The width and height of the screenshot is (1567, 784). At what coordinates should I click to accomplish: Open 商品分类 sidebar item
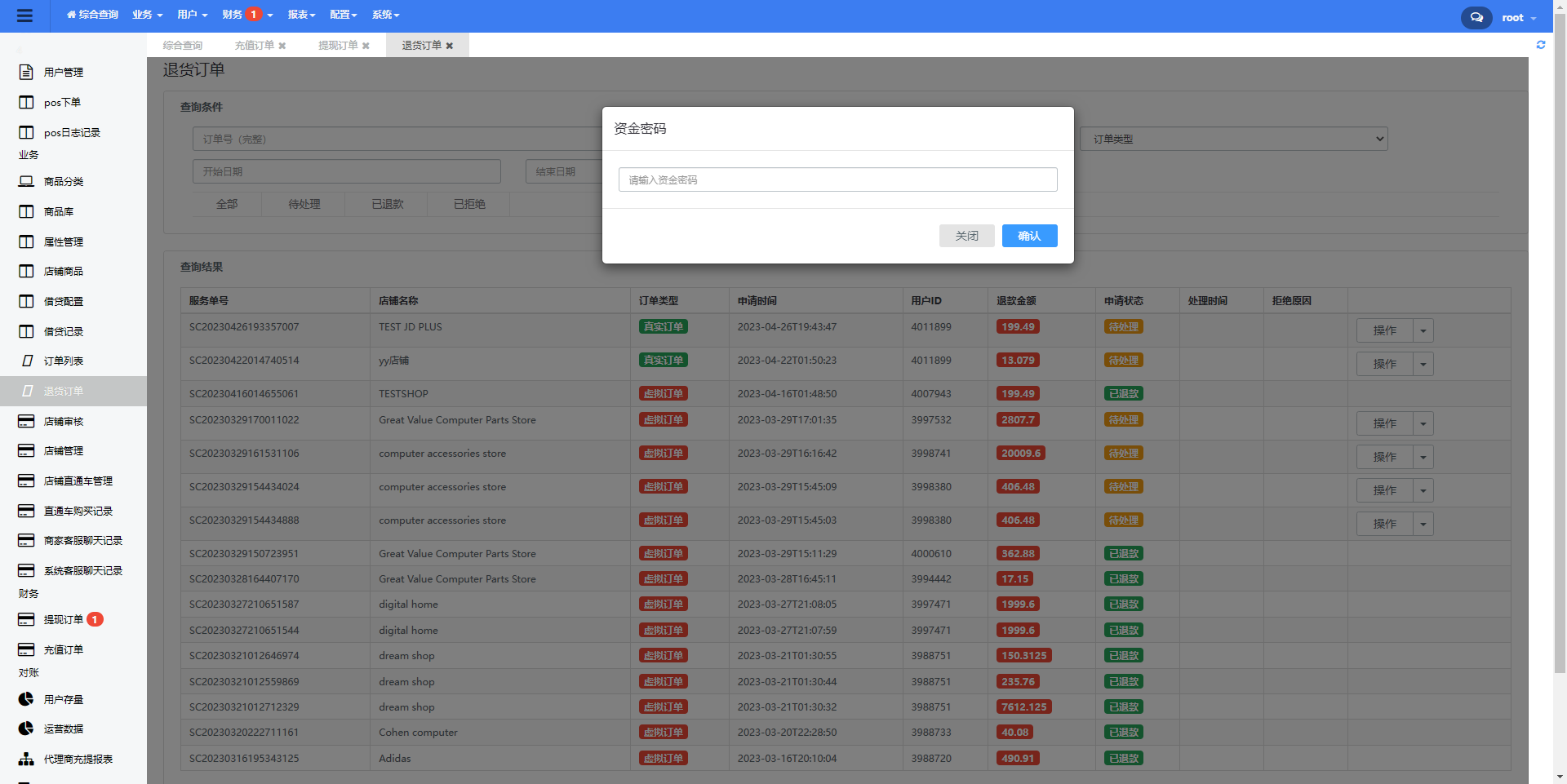tap(64, 181)
